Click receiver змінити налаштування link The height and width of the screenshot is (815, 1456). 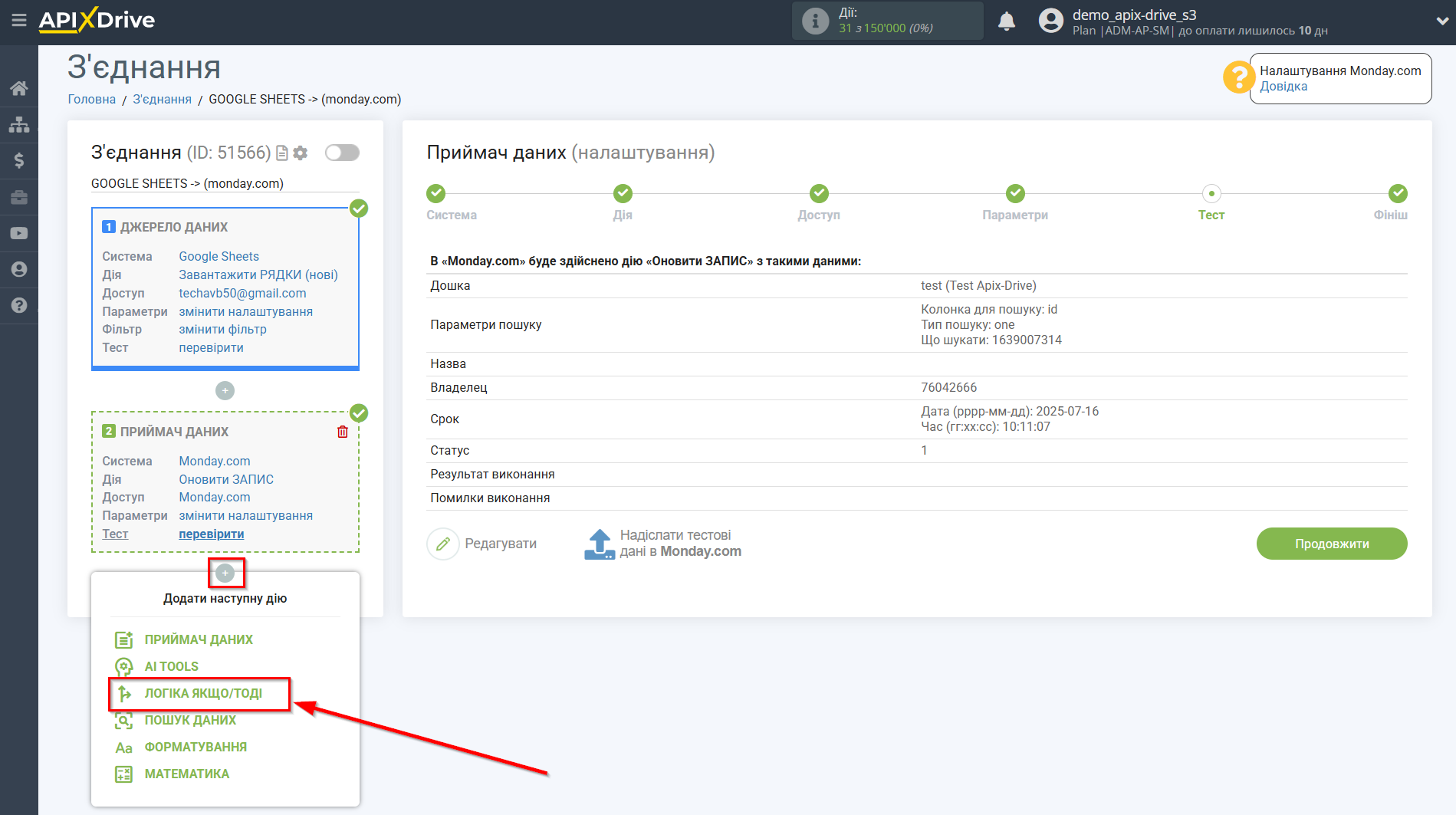pyautogui.click(x=245, y=515)
